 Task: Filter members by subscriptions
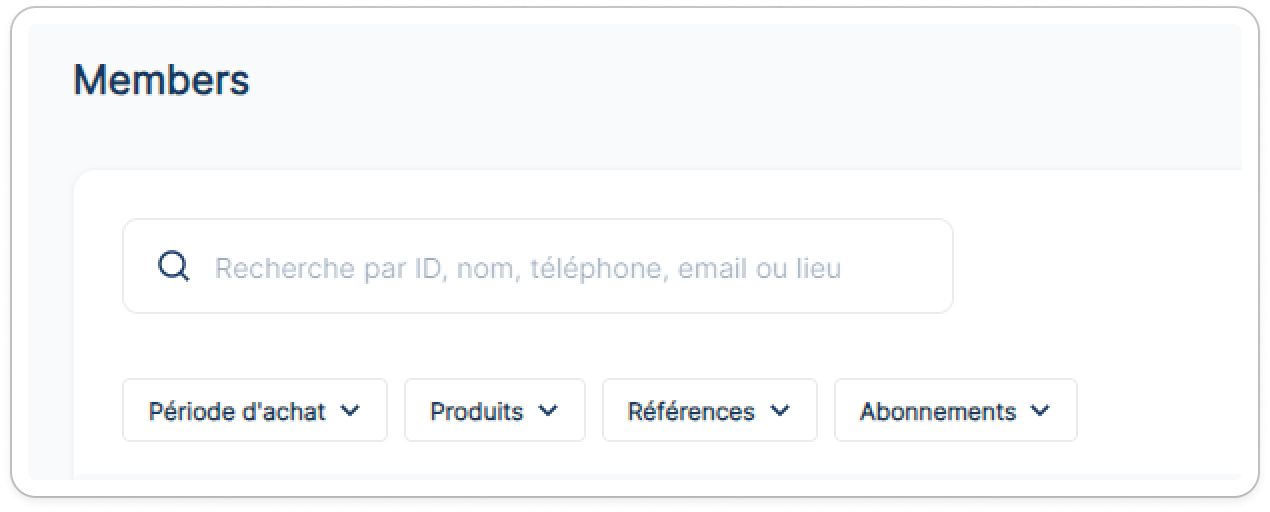(956, 410)
